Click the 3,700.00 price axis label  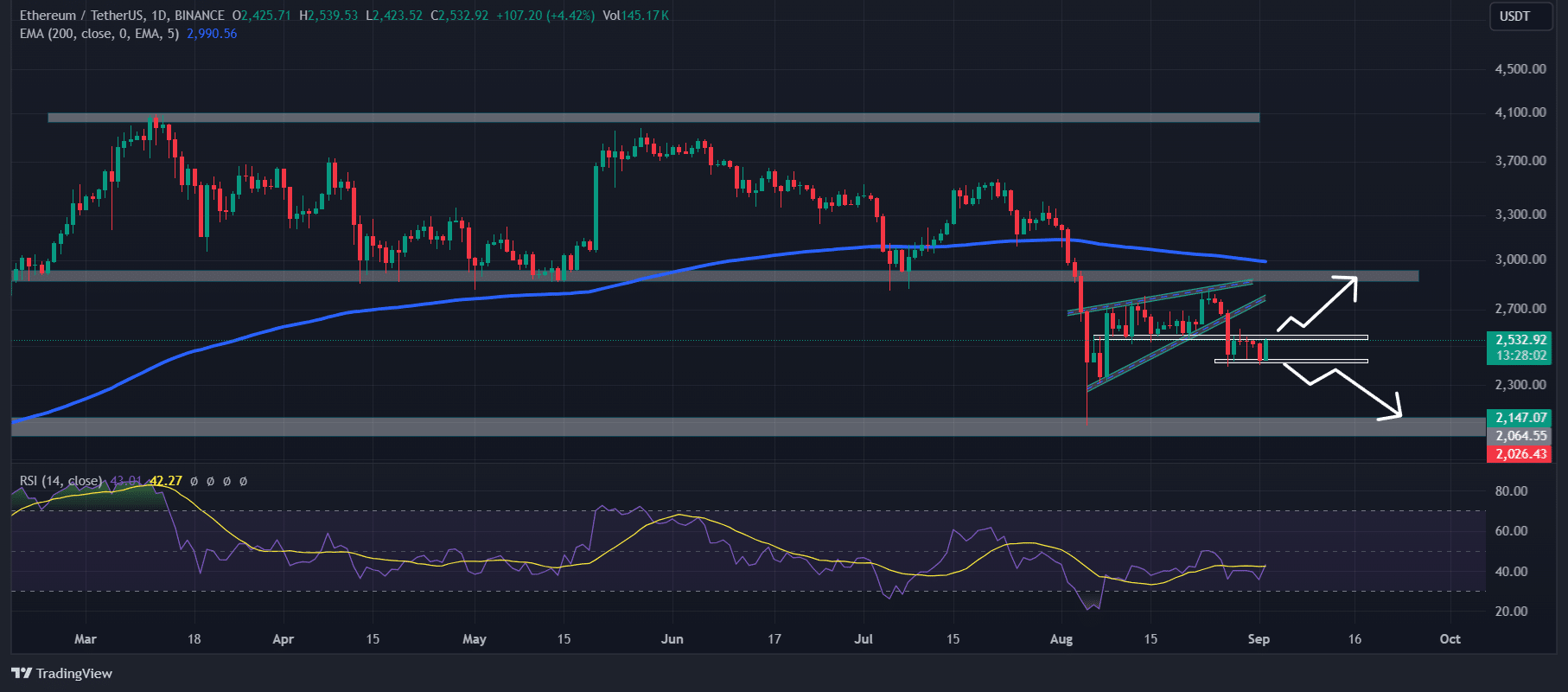[1520, 161]
